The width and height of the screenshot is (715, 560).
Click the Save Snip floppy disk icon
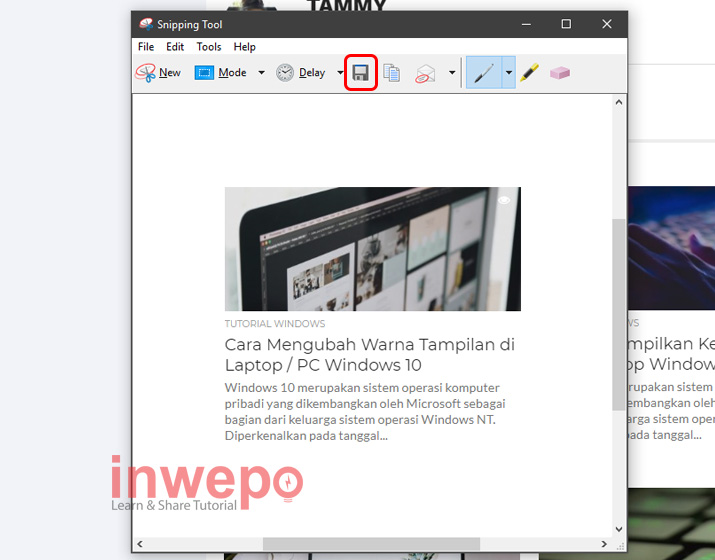[360, 73]
